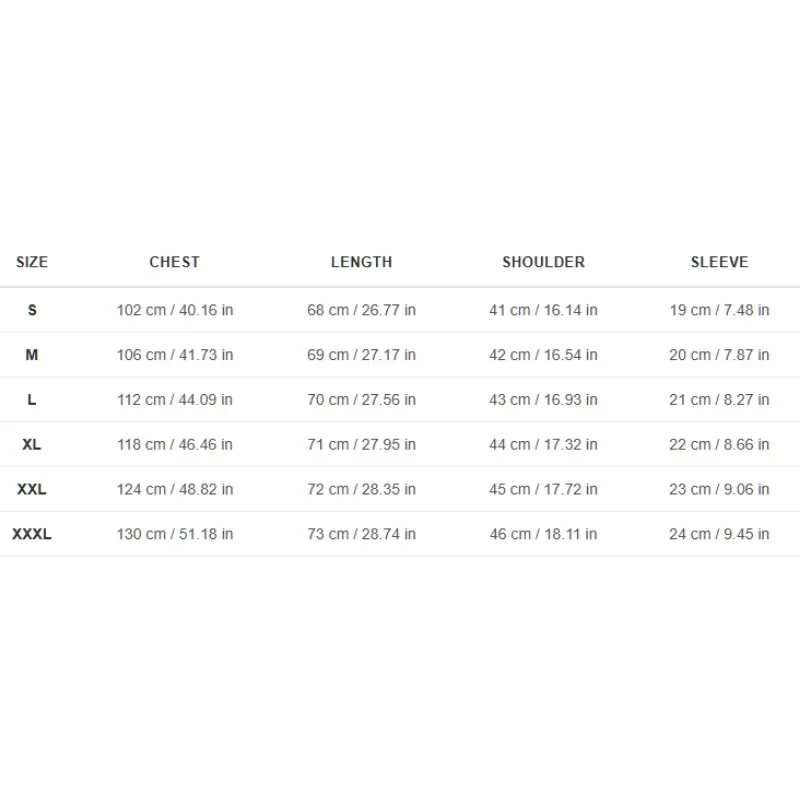
Task: Click the 22 cm / 8.66 in sleeve cell
Action: [x=719, y=444]
